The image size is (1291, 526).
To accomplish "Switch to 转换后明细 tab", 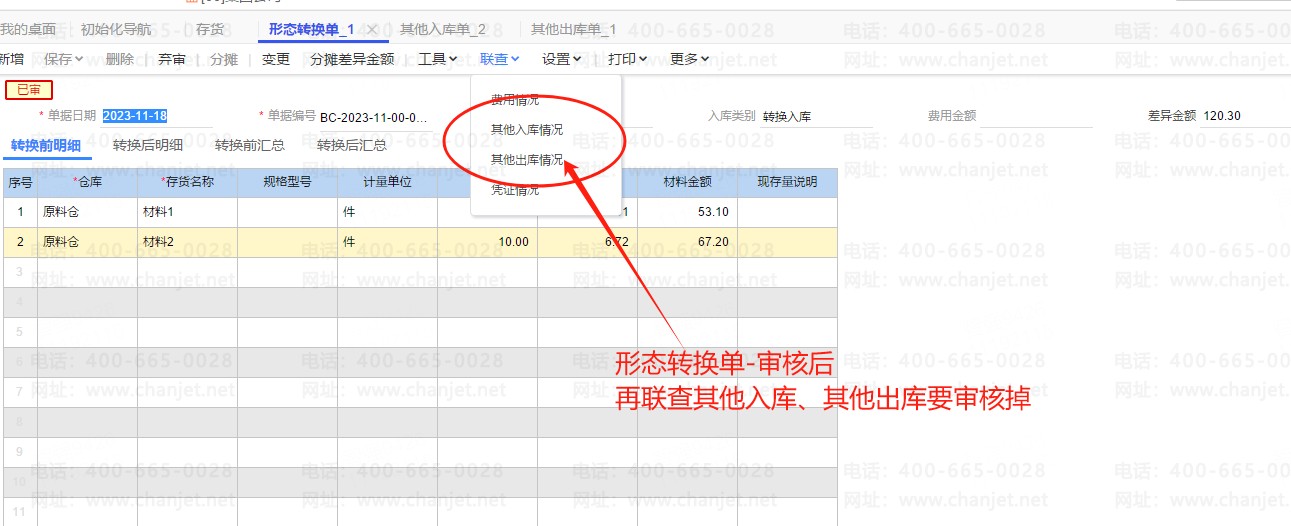I will [148, 145].
